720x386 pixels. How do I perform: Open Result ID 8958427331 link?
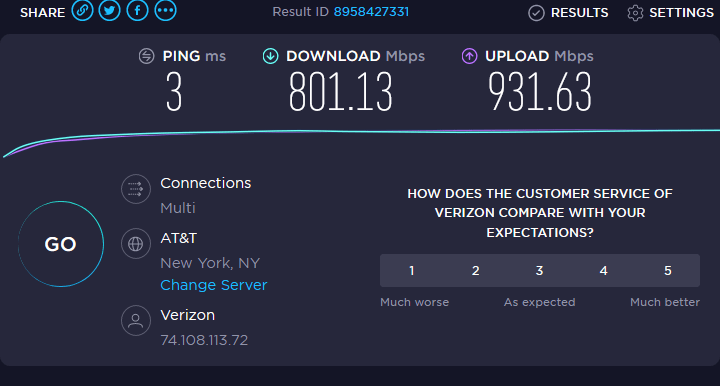pos(371,11)
